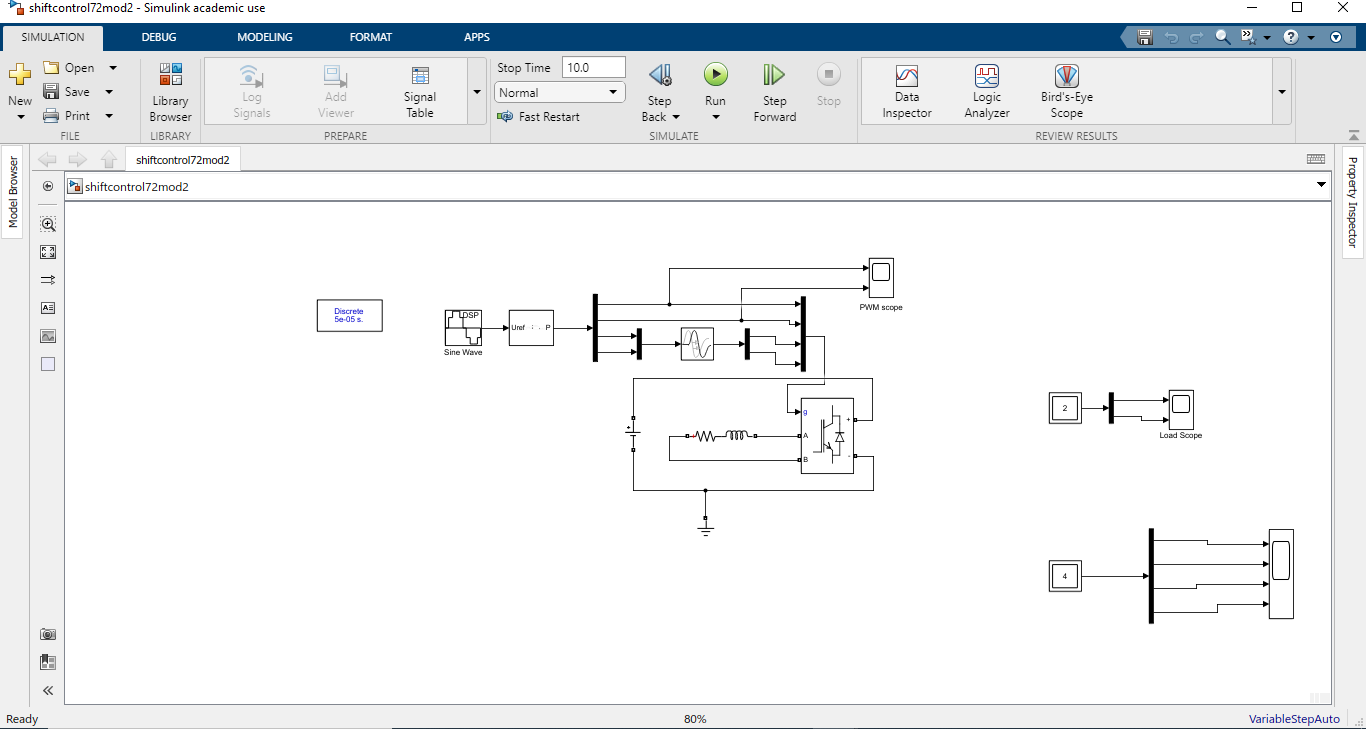Click the quick access search icon
This screenshot has height=729, width=1366.
(x=1222, y=37)
